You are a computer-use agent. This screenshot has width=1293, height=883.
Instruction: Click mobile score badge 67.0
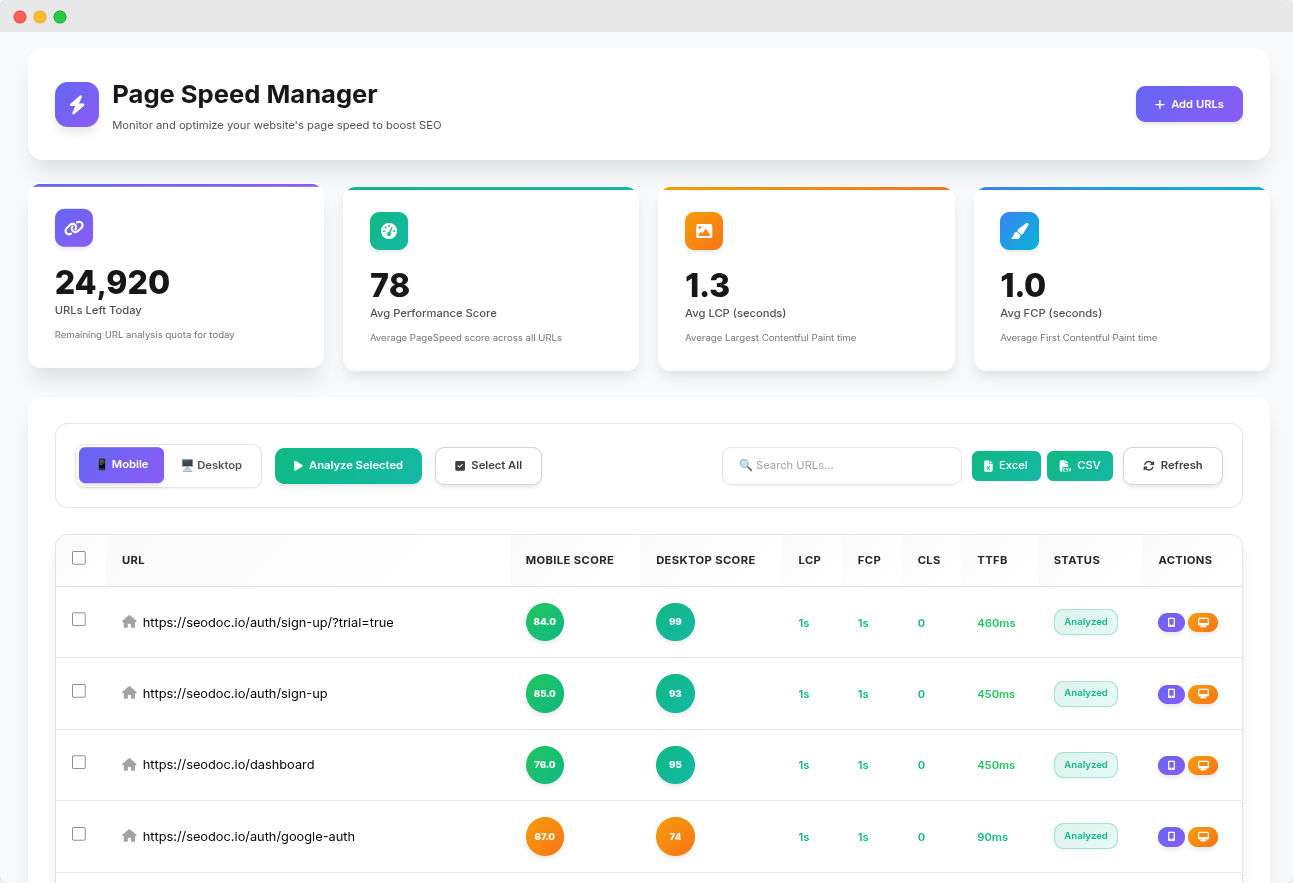tap(545, 837)
